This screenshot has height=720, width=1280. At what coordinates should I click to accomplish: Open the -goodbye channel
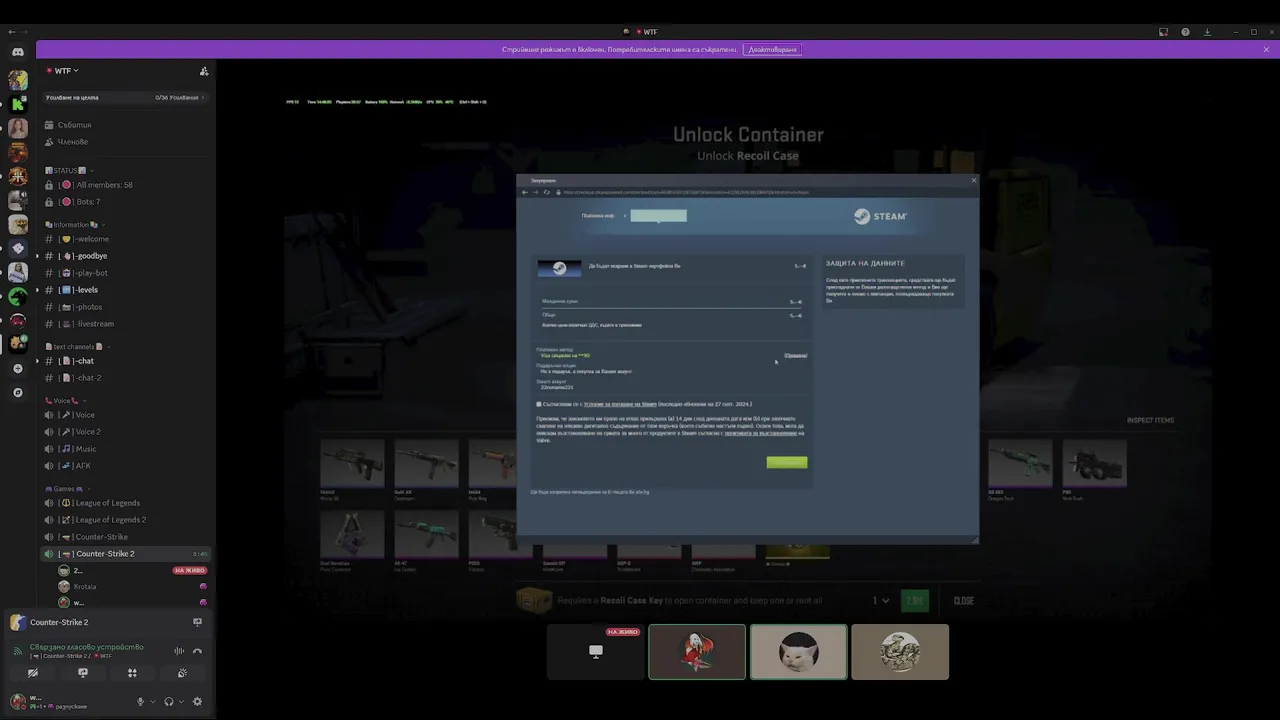pos(125,256)
